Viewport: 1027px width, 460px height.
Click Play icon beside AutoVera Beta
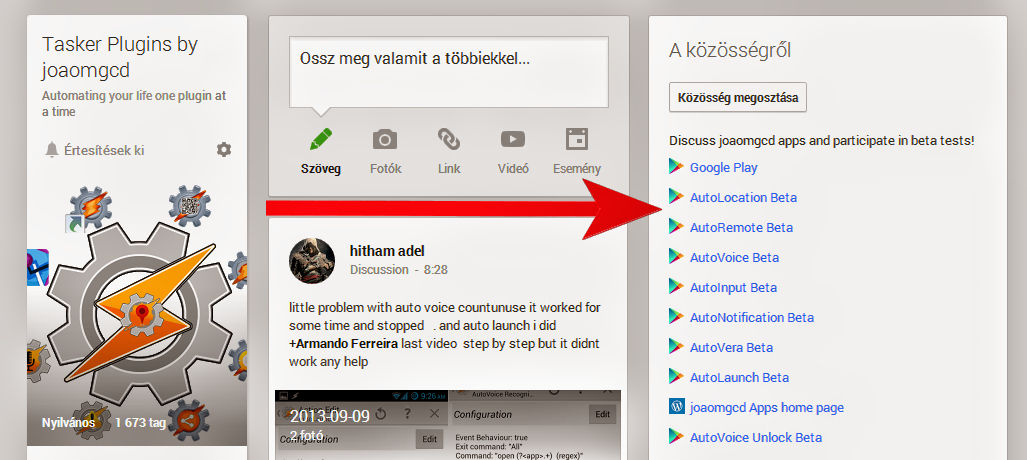676,347
